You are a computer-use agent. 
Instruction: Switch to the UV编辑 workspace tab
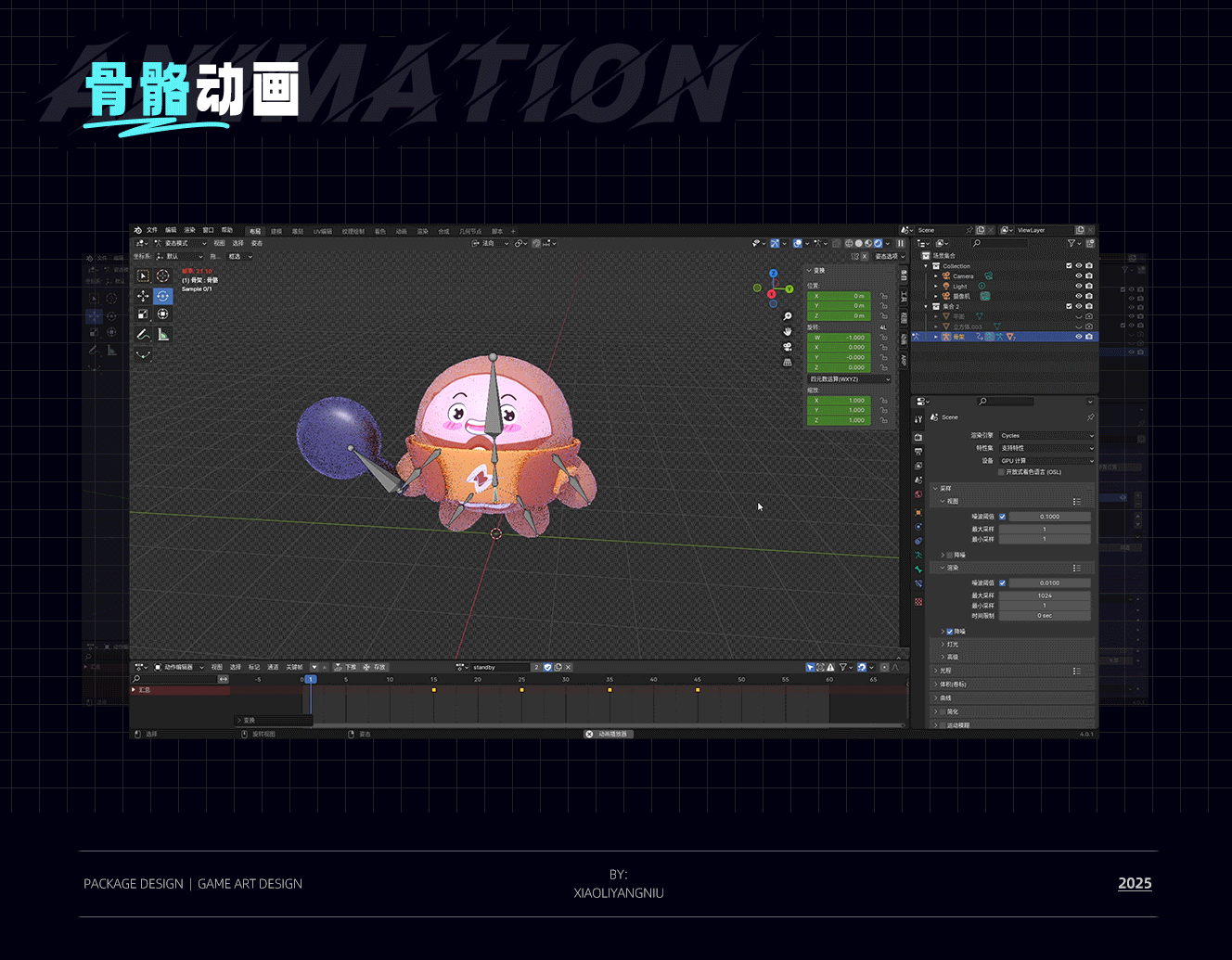(323, 232)
